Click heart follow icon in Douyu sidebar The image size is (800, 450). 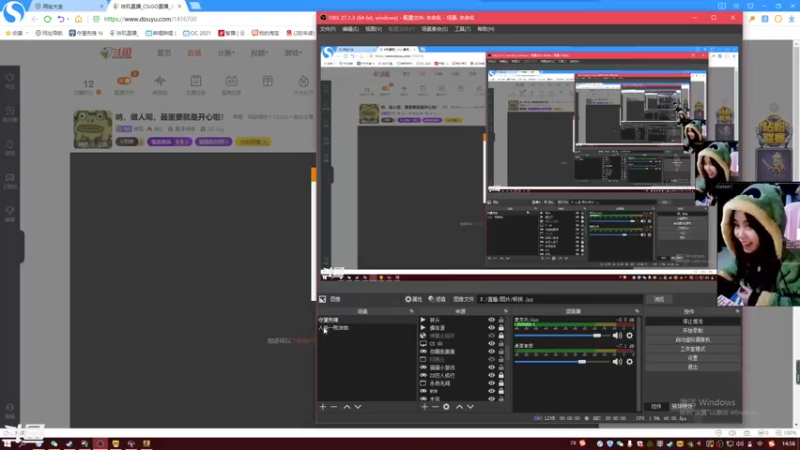[x=10, y=78]
